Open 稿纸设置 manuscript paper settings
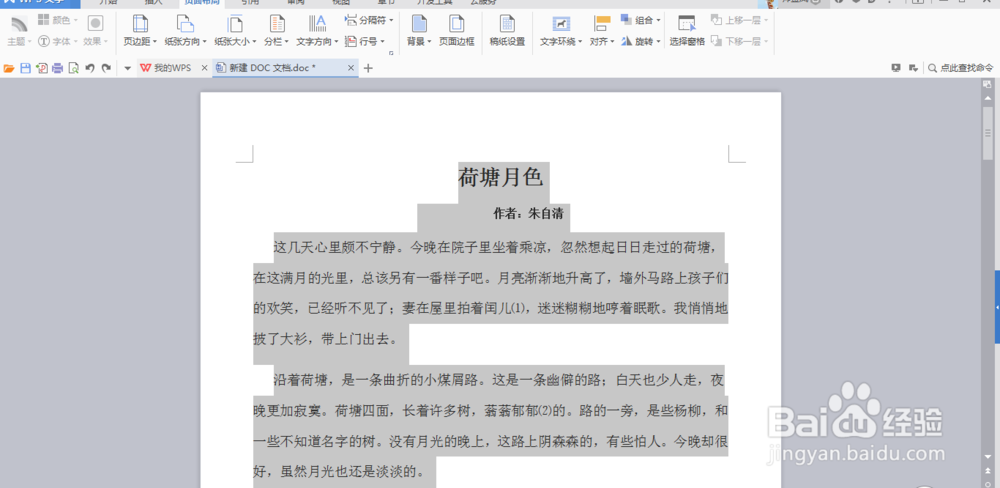1000x488 pixels. click(x=507, y=31)
